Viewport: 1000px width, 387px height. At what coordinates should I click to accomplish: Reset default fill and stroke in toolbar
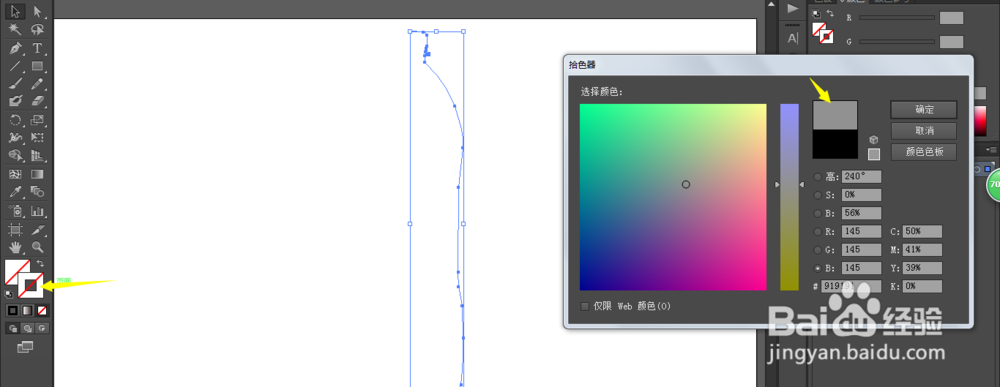(x=9, y=294)
